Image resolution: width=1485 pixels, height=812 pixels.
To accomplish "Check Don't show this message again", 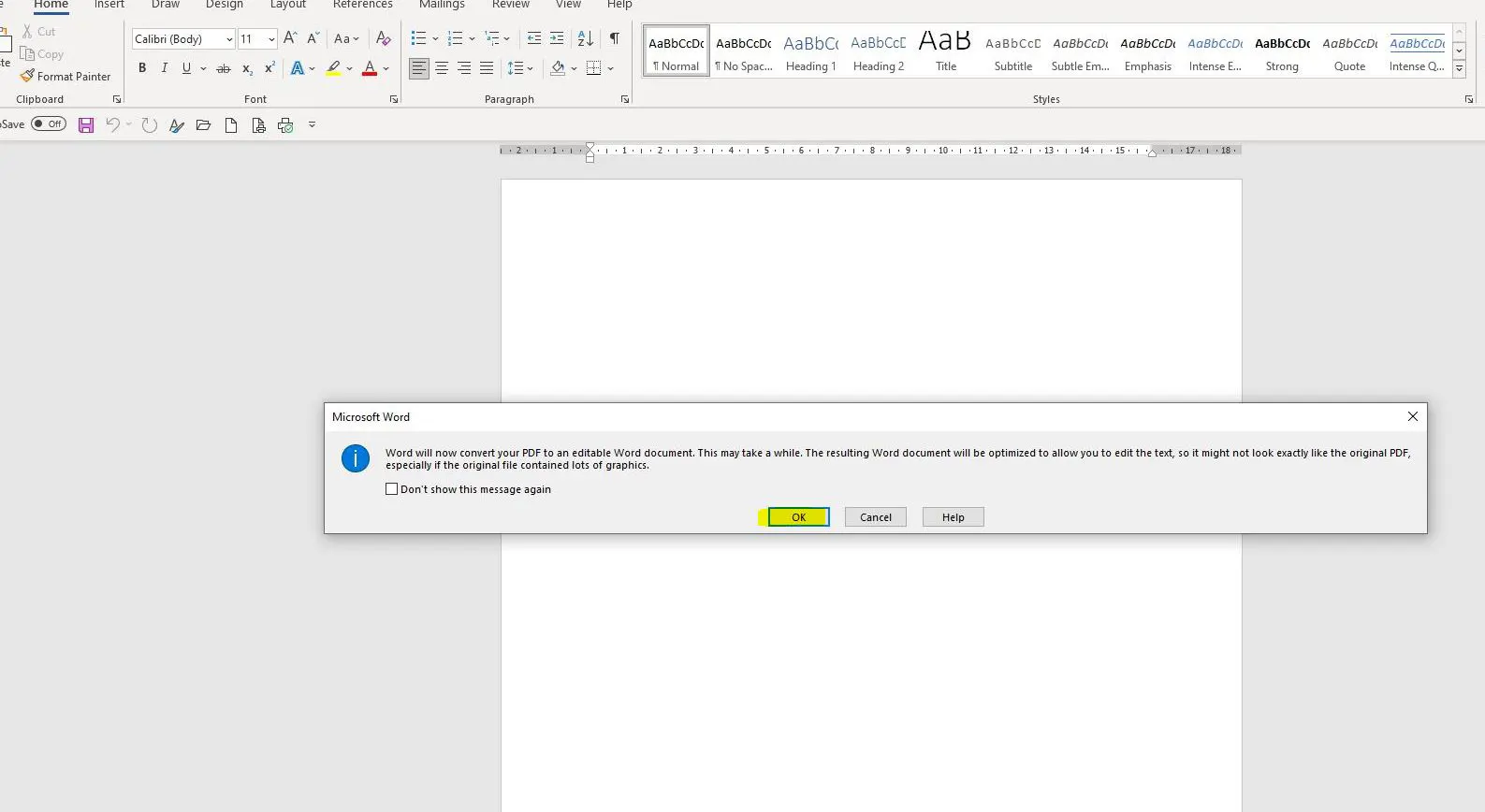I will (x=392, y=489).
